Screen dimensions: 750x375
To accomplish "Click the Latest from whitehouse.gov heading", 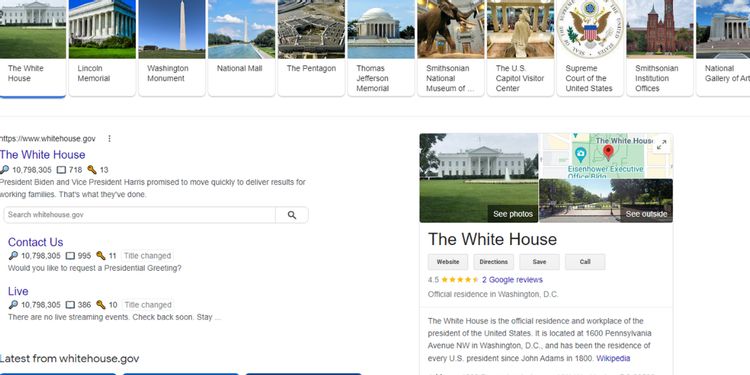I will (70, 358).
